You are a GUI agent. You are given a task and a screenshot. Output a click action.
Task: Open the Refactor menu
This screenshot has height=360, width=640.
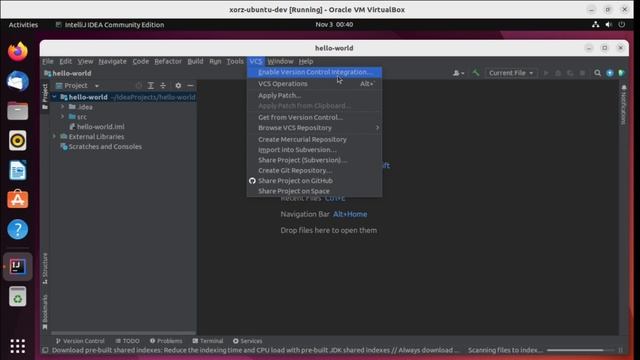tap(168, 61)
